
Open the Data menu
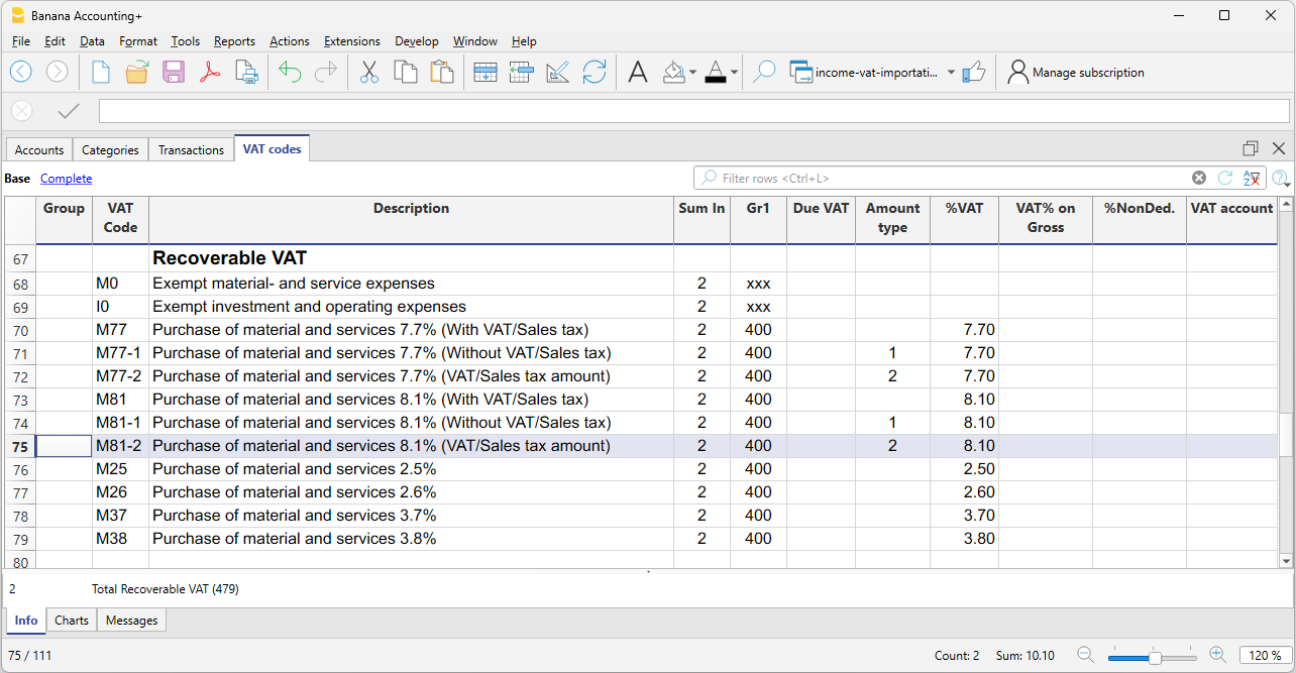(92, 41)
